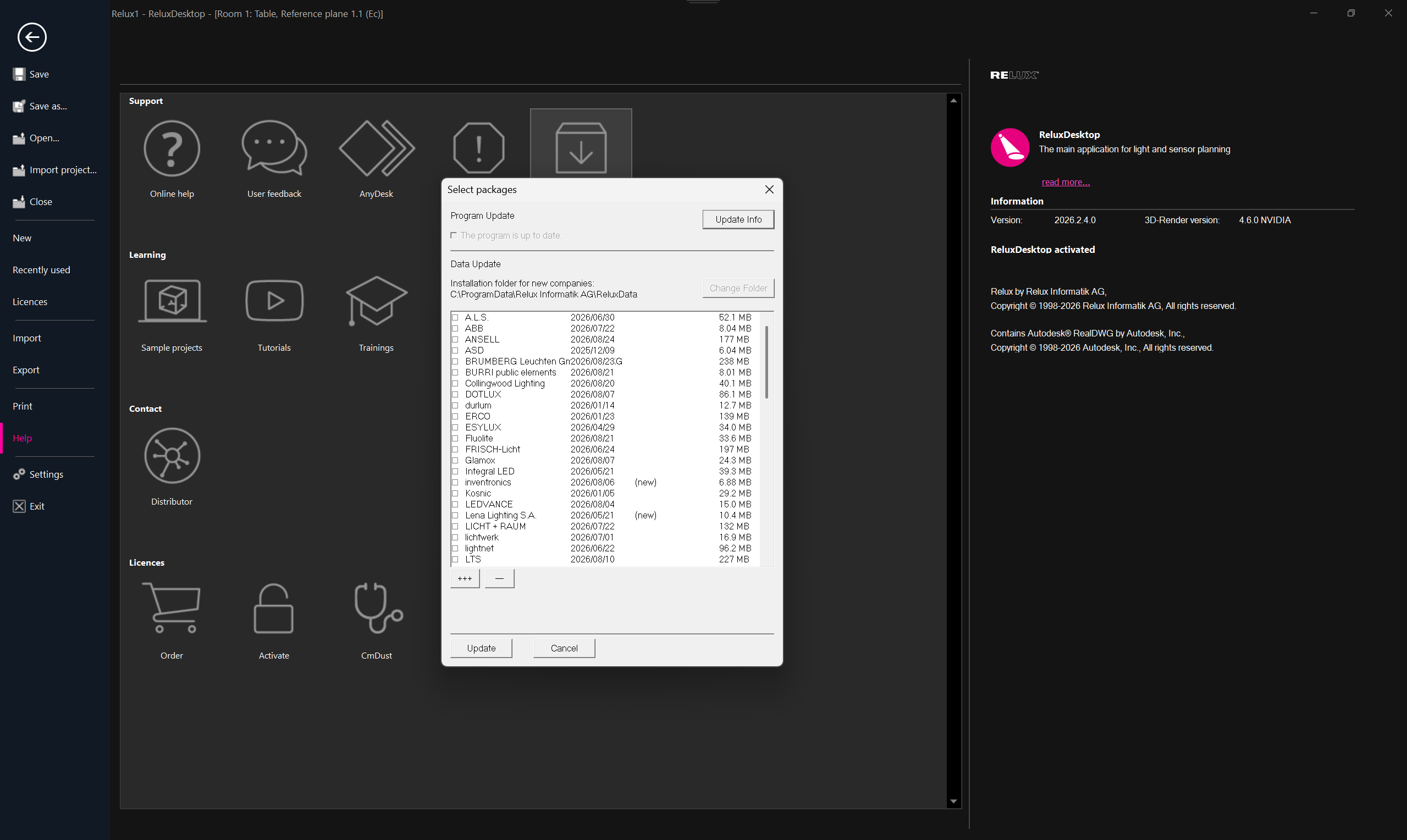Open Activate padlock icon
Image resolution: width=1407 pixels, height=840 pixels.
274,608
